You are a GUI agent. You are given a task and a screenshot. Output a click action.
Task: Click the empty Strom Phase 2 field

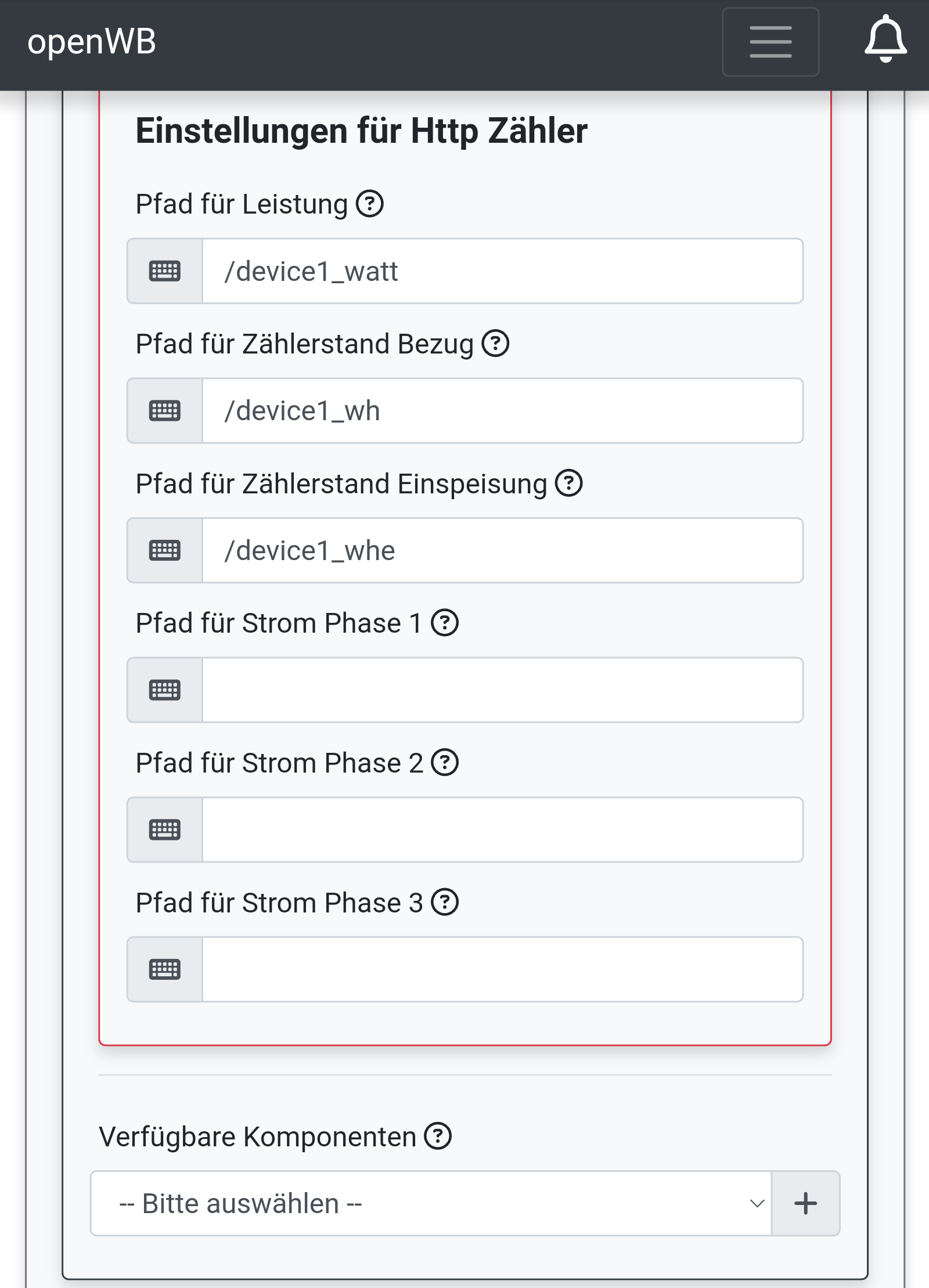tap(502, 829)
